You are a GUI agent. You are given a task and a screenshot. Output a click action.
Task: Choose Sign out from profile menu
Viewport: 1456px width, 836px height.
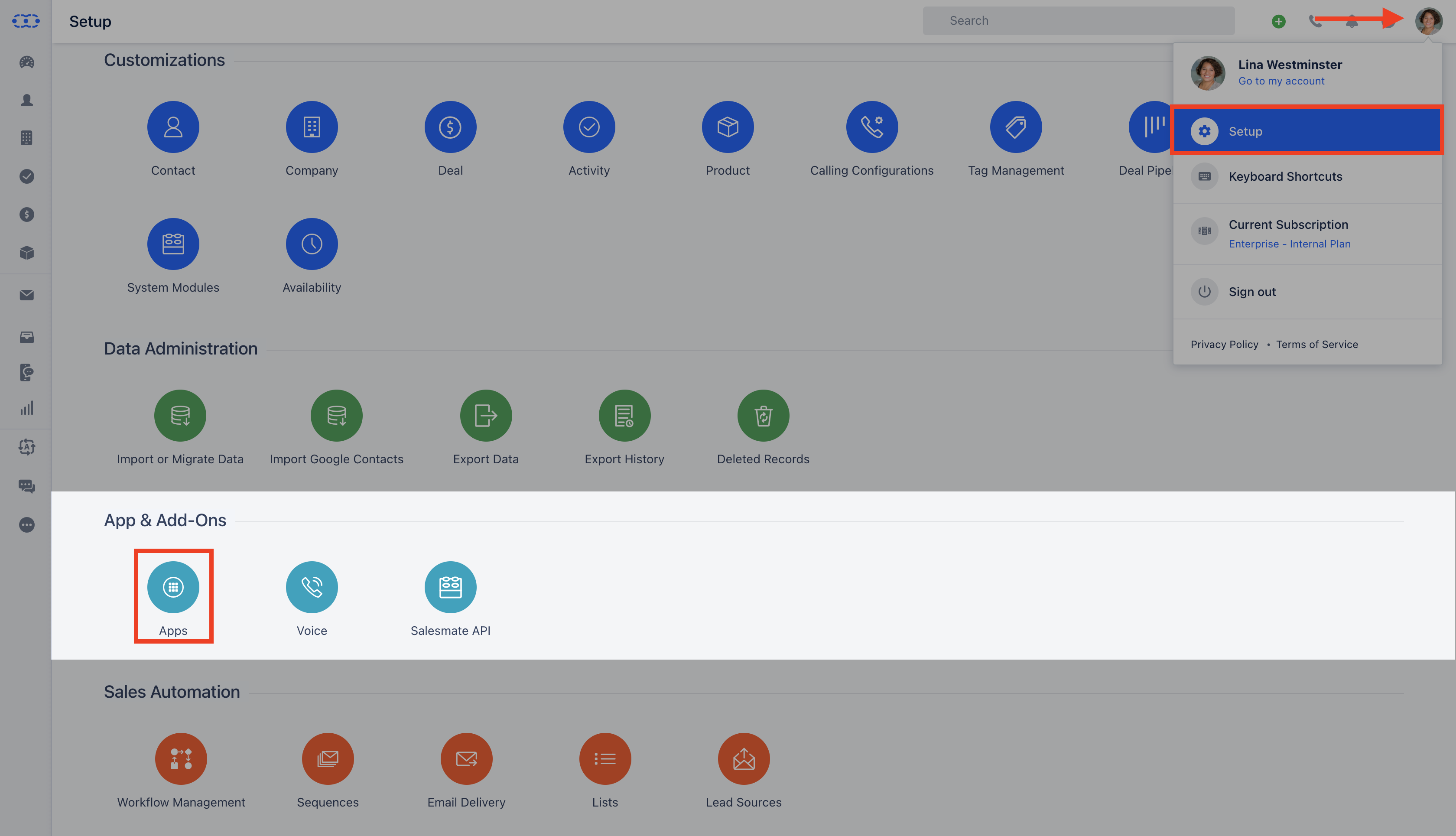point(1307,292)
